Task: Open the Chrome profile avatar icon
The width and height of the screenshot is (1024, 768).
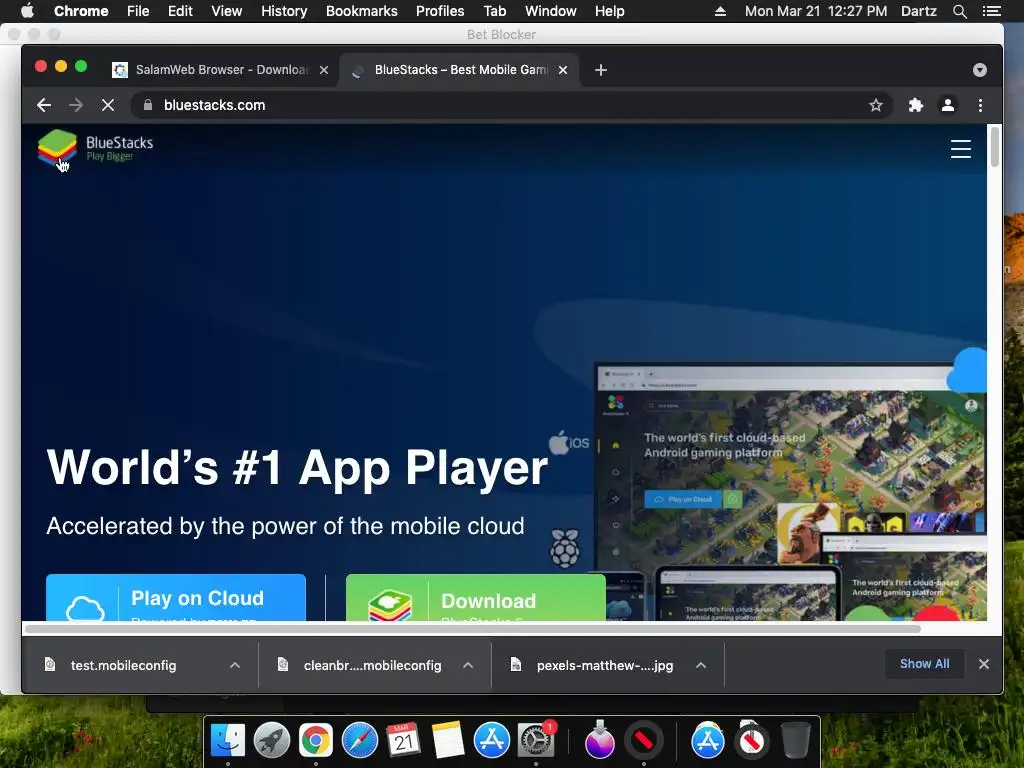Action: (948, 105)
